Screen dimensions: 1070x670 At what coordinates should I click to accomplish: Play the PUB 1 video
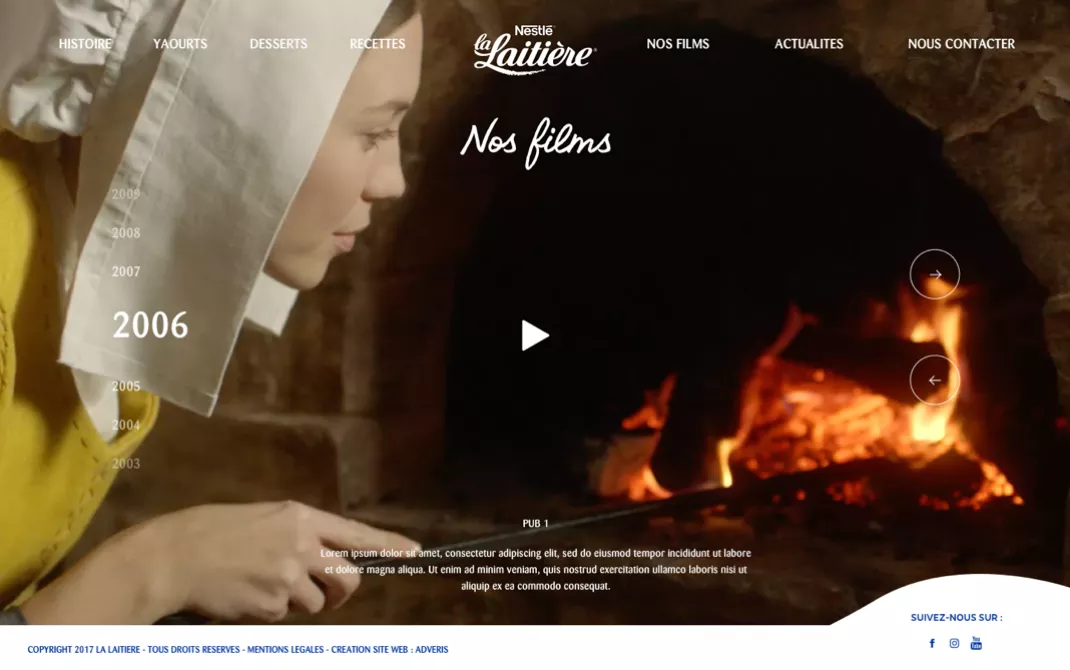tap(535, 336)
